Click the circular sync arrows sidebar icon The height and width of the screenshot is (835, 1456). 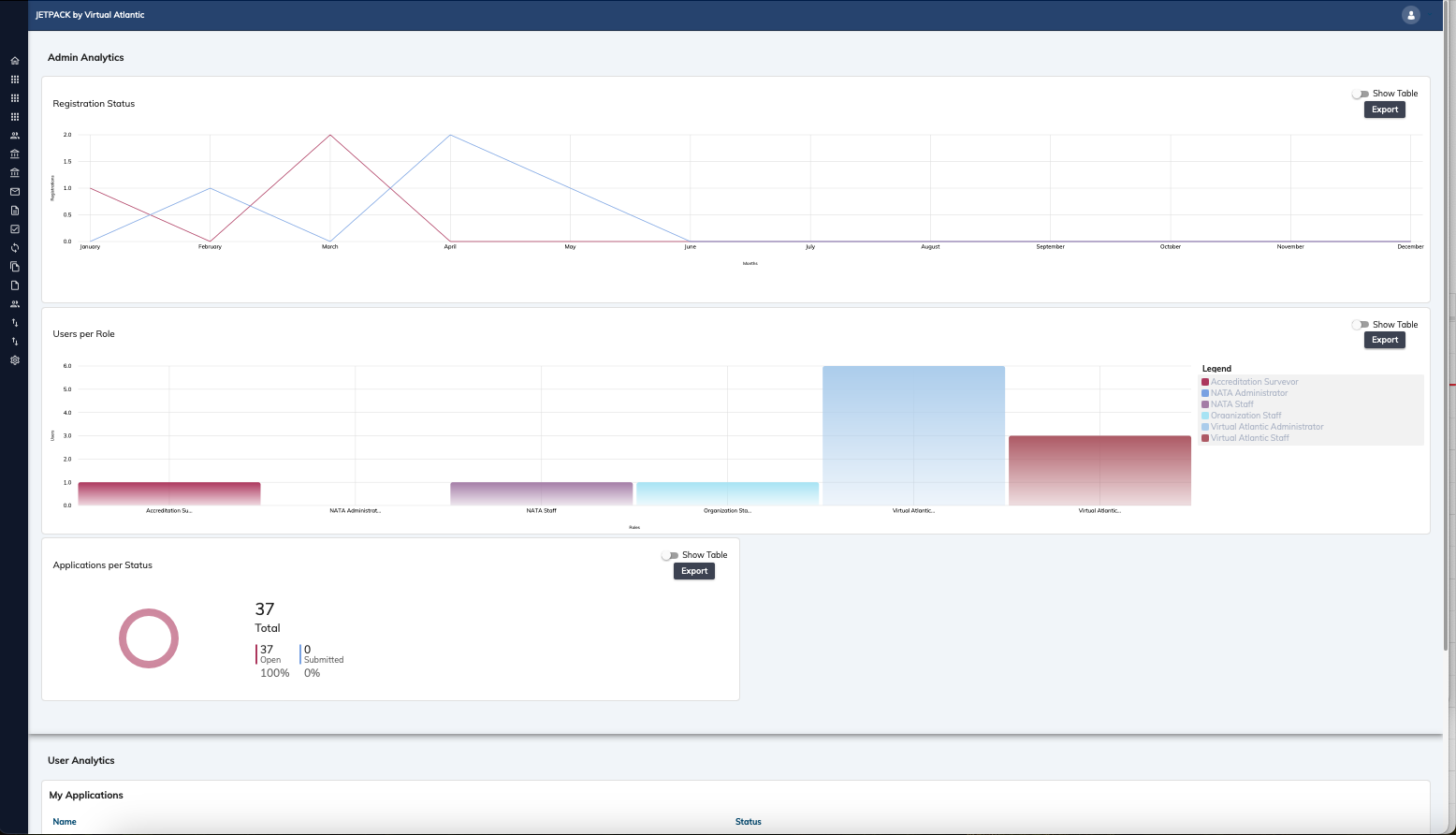(x=15, y=248)
